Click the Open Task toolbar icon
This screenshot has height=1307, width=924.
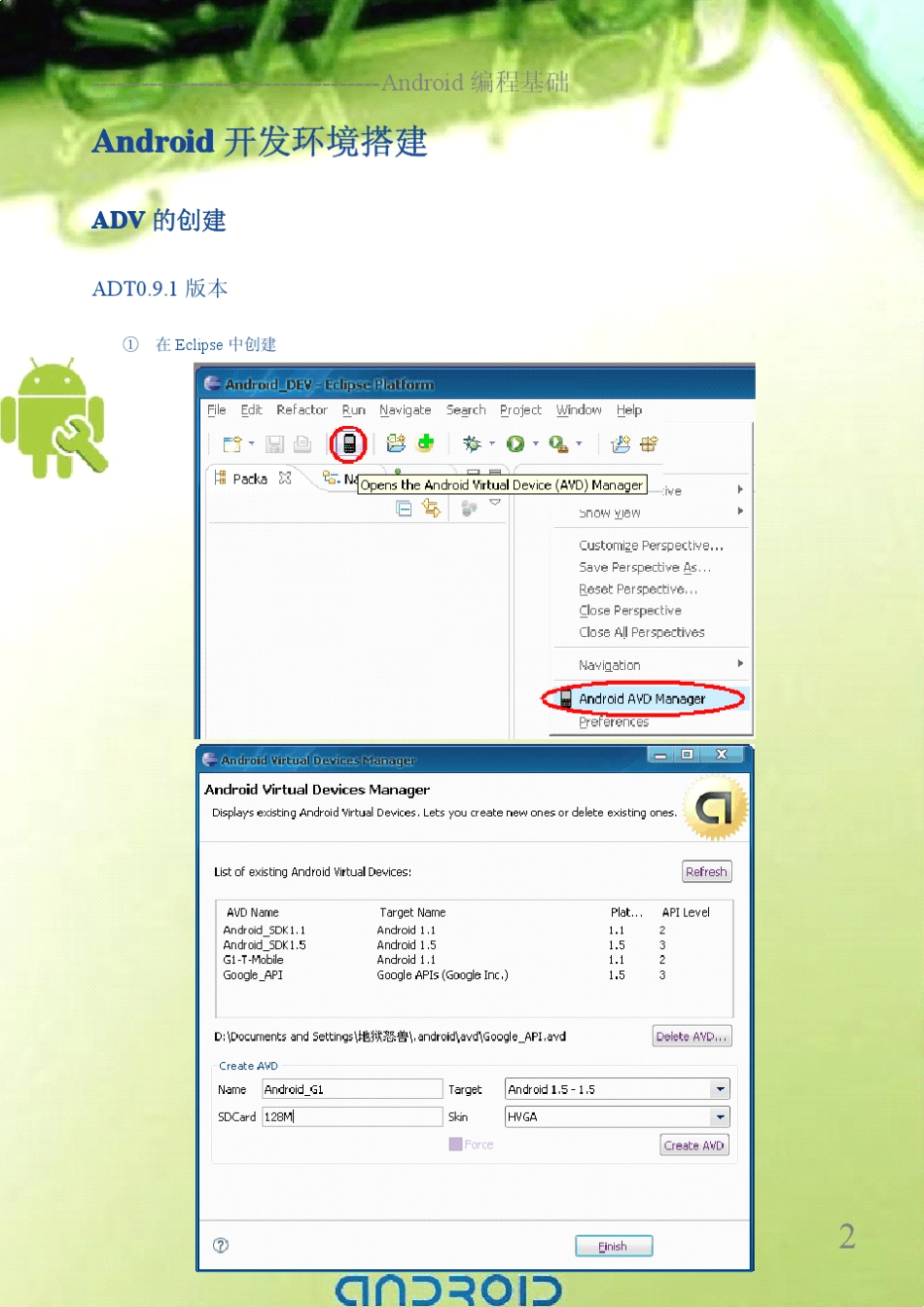click(649, 444)
